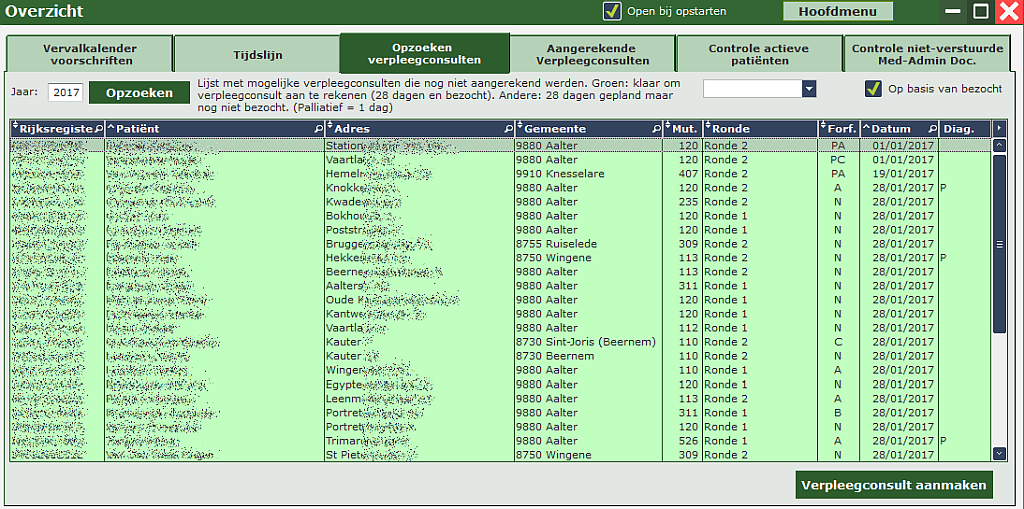This screenshot has height=509, width=1024.
Task: Select the address cell starting with Brugge
Action: [x=419, y=244]
